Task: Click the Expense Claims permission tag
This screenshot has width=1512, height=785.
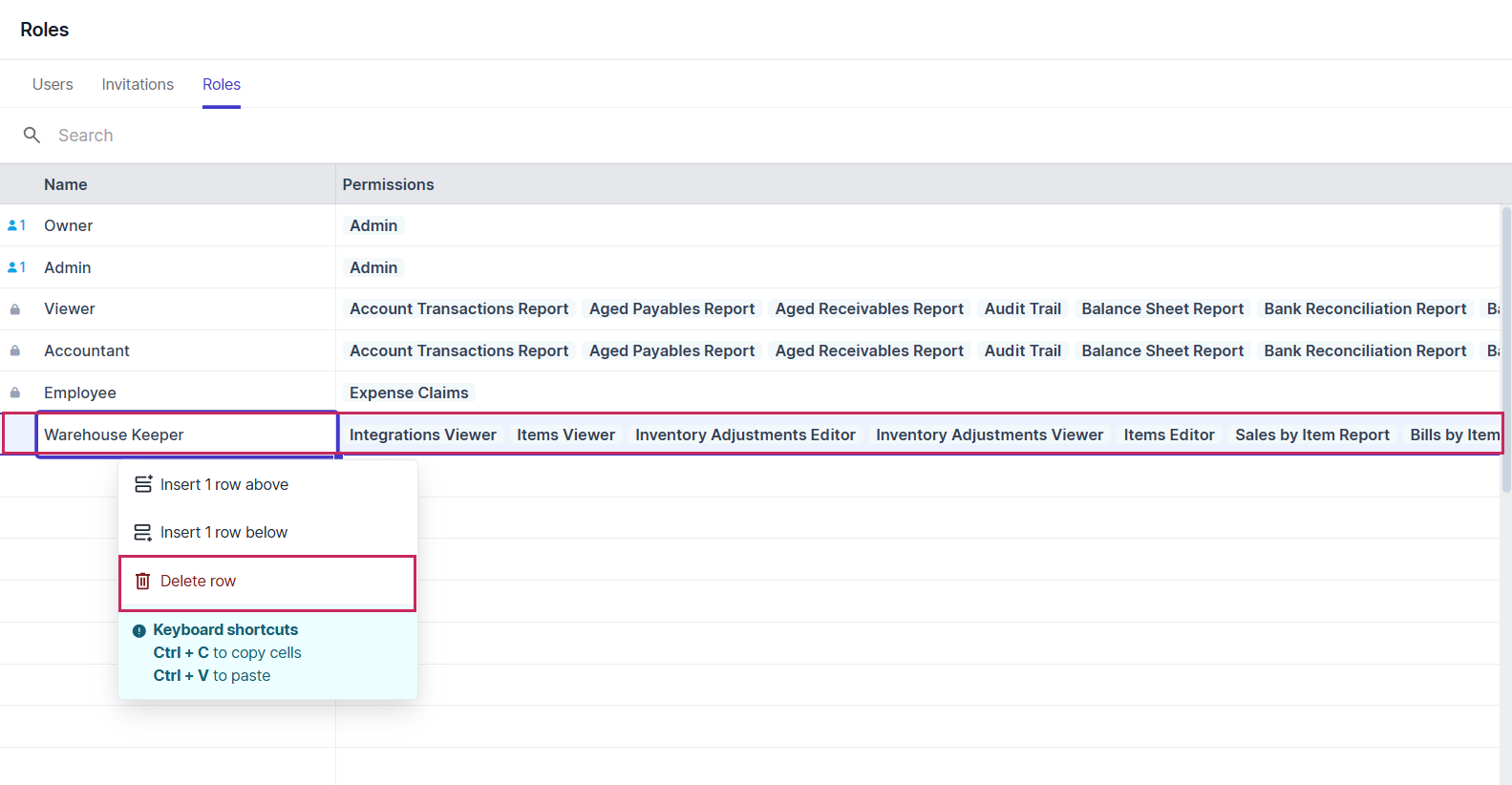Action: (x=409, y=392)
